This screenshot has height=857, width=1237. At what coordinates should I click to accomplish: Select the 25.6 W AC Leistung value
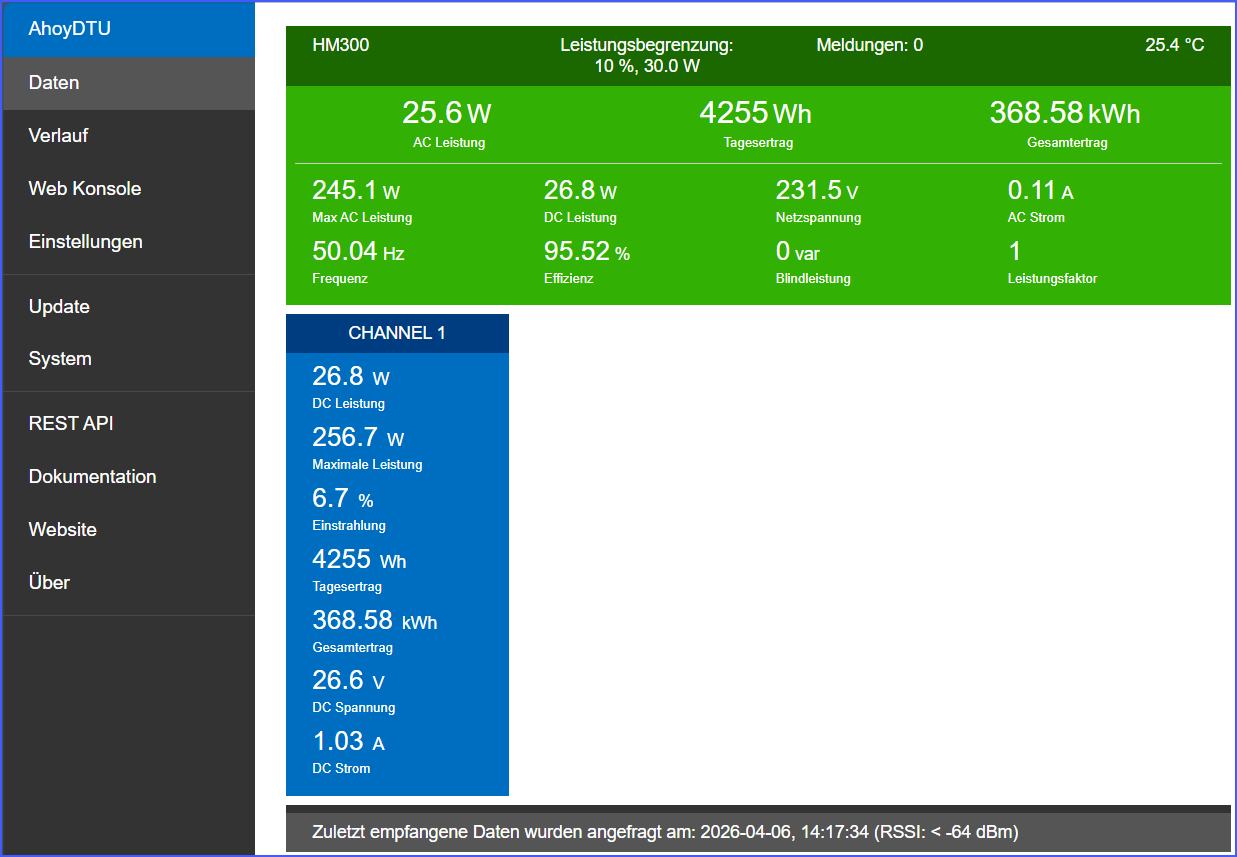tap(447, 114)
